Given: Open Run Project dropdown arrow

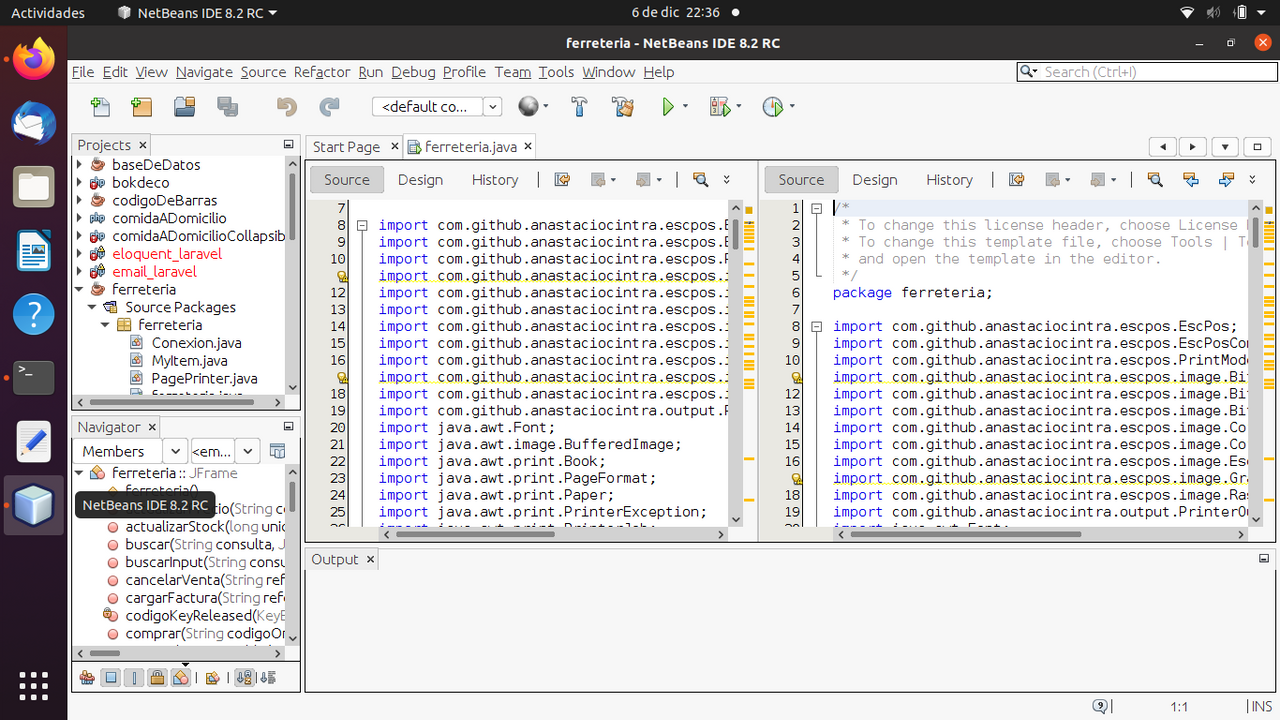Looking at the screenshot, I should (685, 107).
